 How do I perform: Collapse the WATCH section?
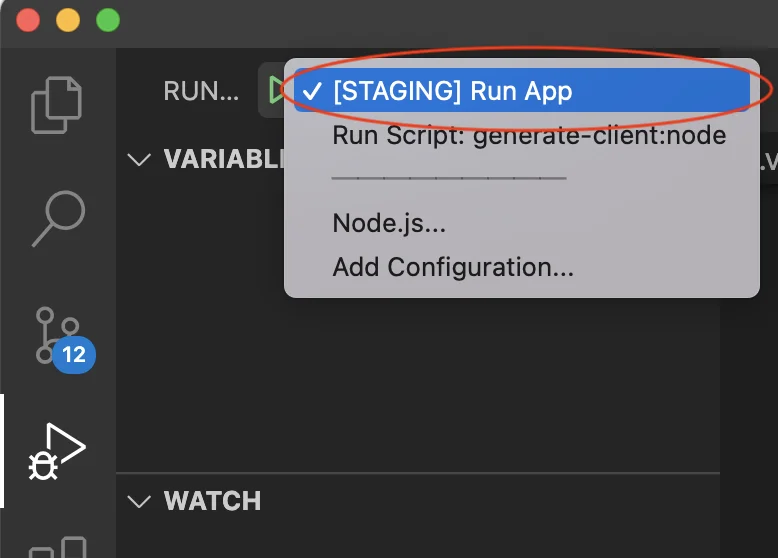(139, 501)
